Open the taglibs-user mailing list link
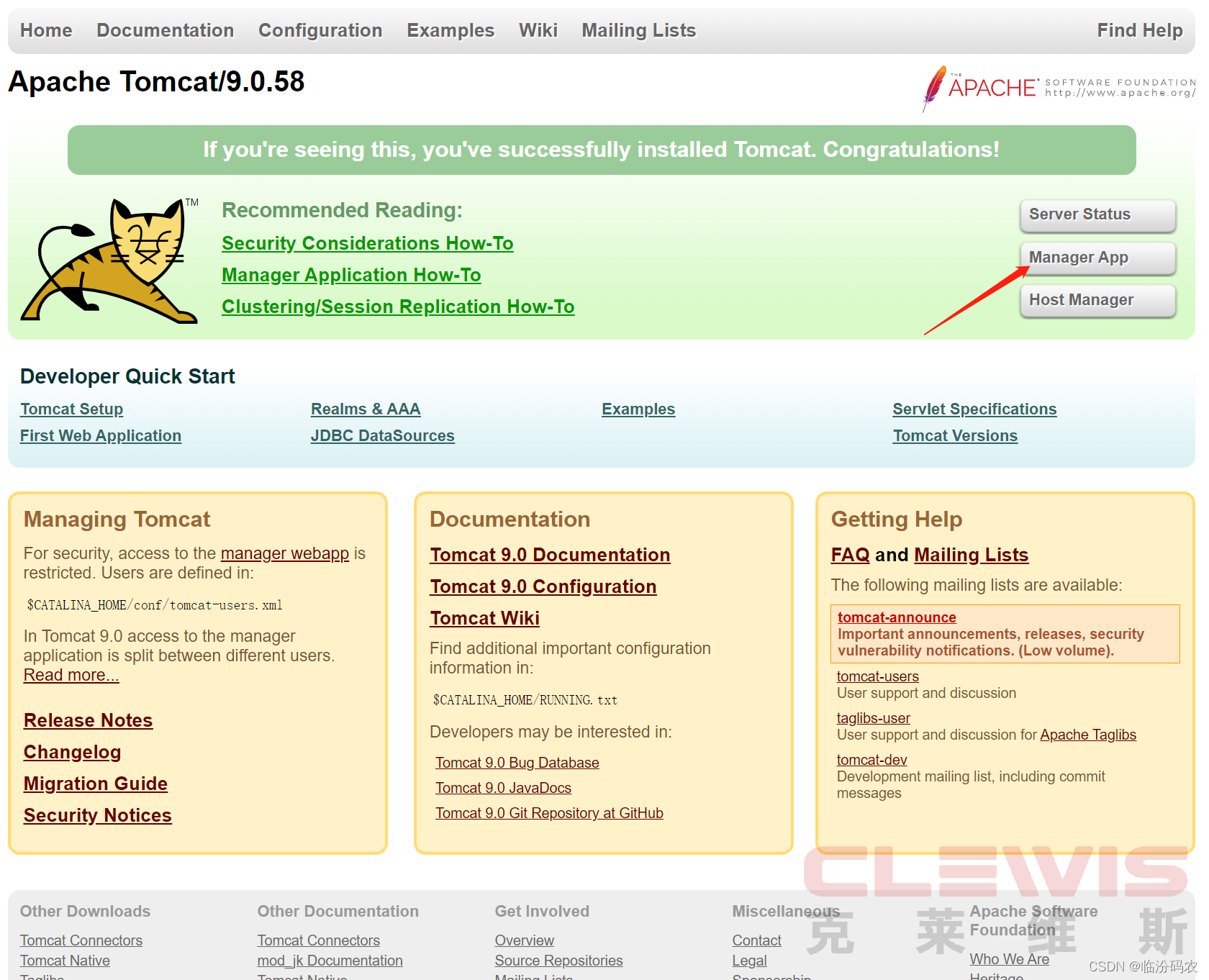 874,718
